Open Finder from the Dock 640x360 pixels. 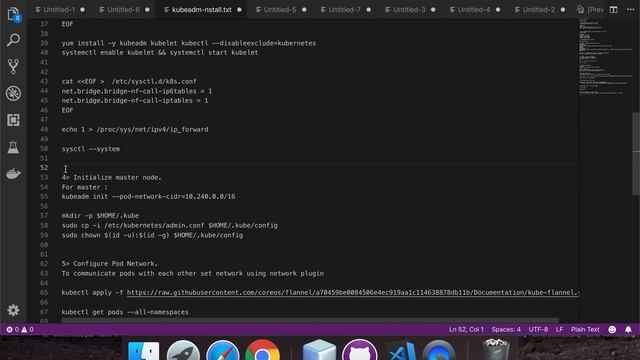(144, 351)
